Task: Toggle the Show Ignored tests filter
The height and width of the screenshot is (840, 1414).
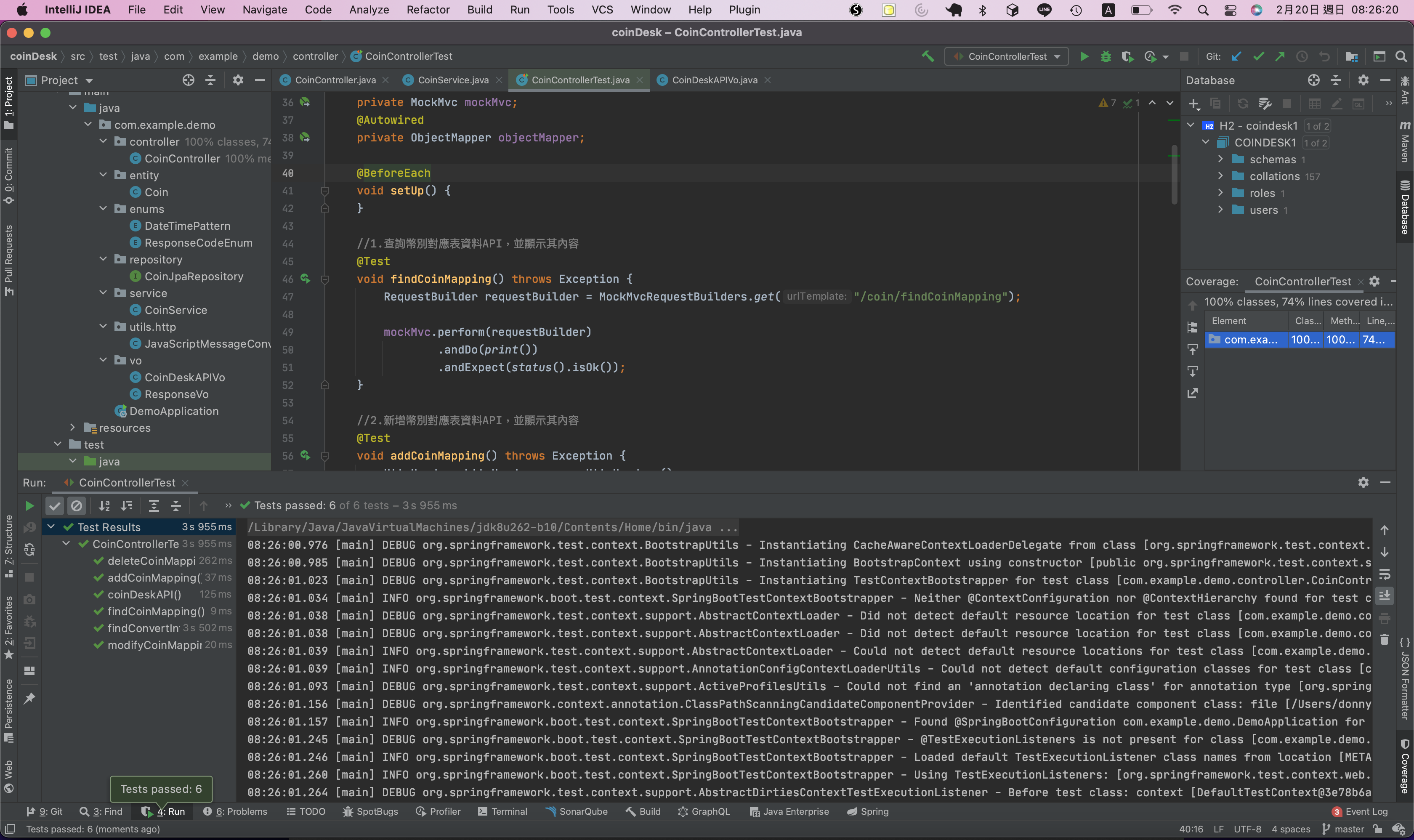Action: click(77, 505)
